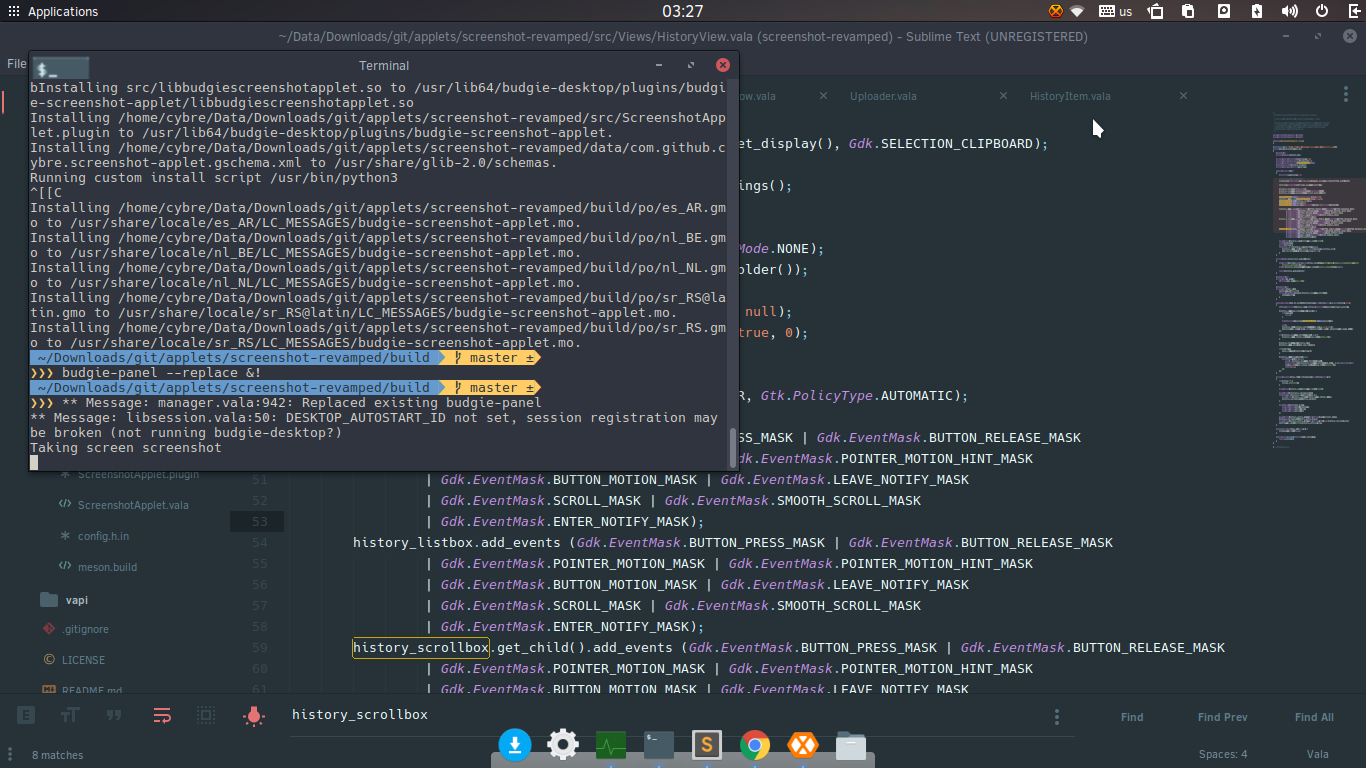Toggle wrap search option
The height and width of the screenshot is (768, 1366).
coord(162,715)
